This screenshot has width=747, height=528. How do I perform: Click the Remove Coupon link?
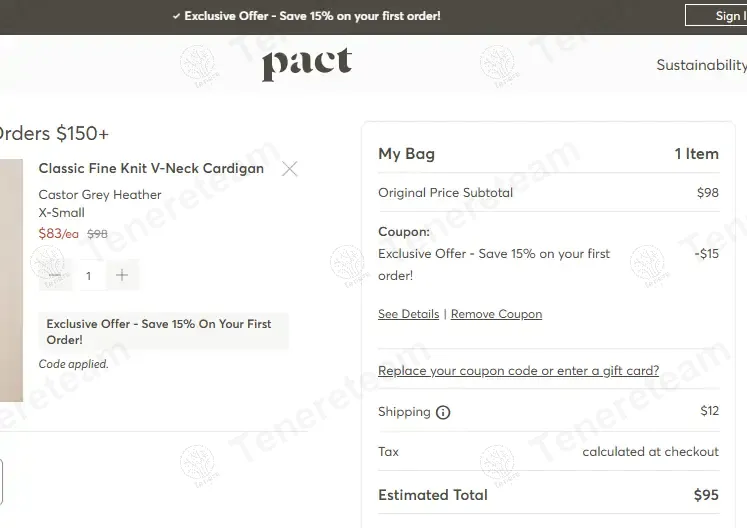(x=496, y=314)
